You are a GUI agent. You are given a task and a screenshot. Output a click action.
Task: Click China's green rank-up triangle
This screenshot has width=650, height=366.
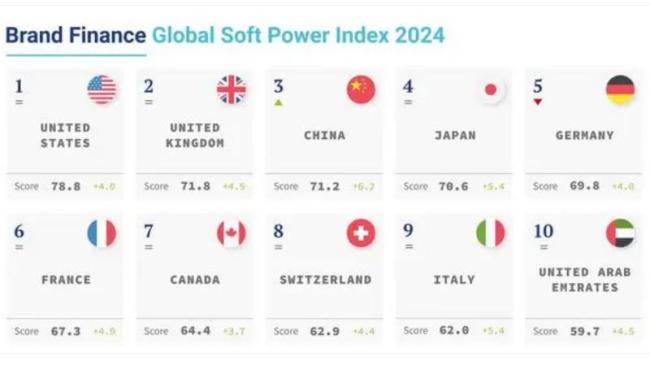click(x=279, y=102)
